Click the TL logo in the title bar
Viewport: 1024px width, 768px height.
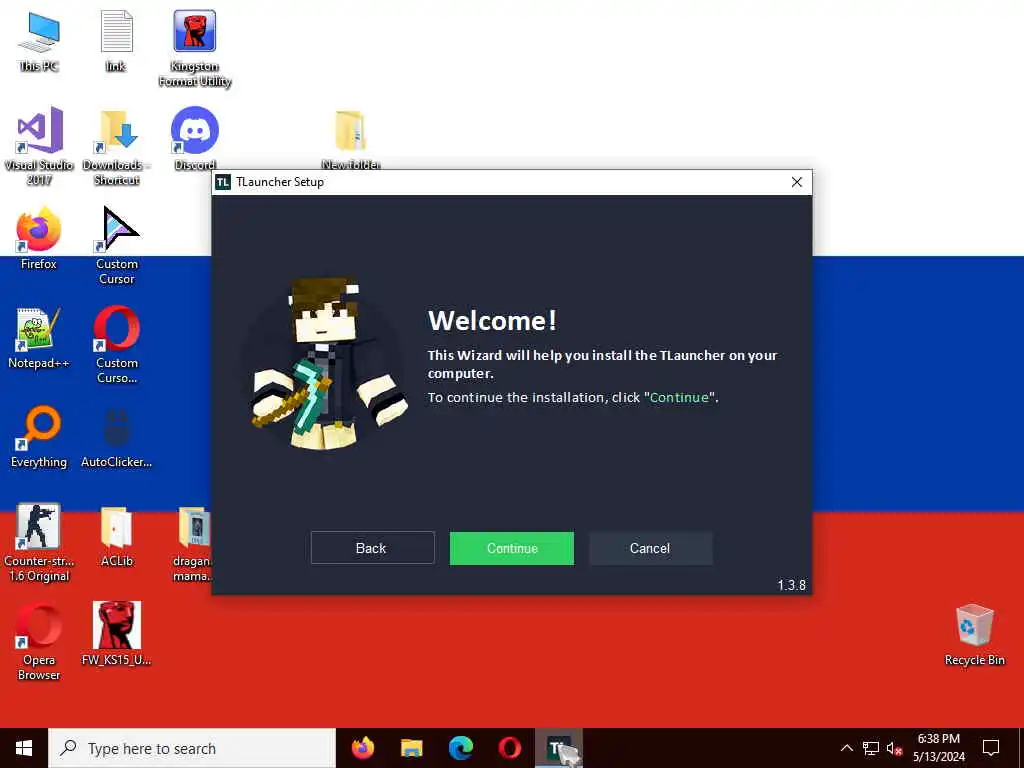pyautogui.click(x=223, y=182)
